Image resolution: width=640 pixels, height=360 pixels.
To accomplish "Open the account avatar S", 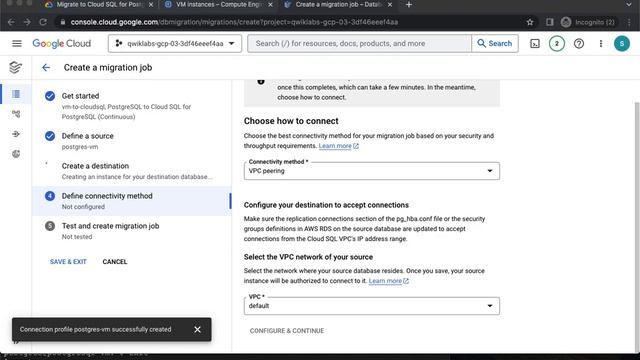I will [622, 43].
